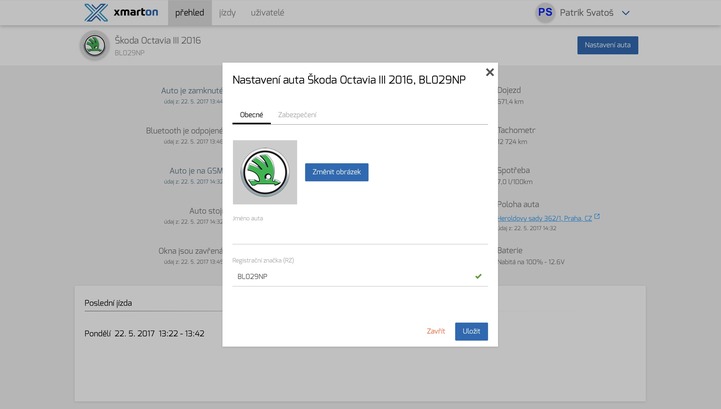Save settings with the Uložit button
721x409 pixels.
[x=471, y=331]
